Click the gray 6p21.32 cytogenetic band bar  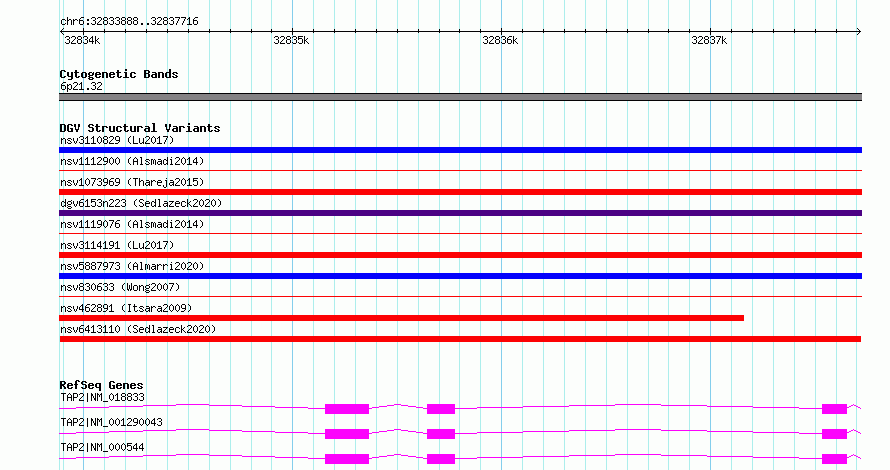(x=460, y=97)
